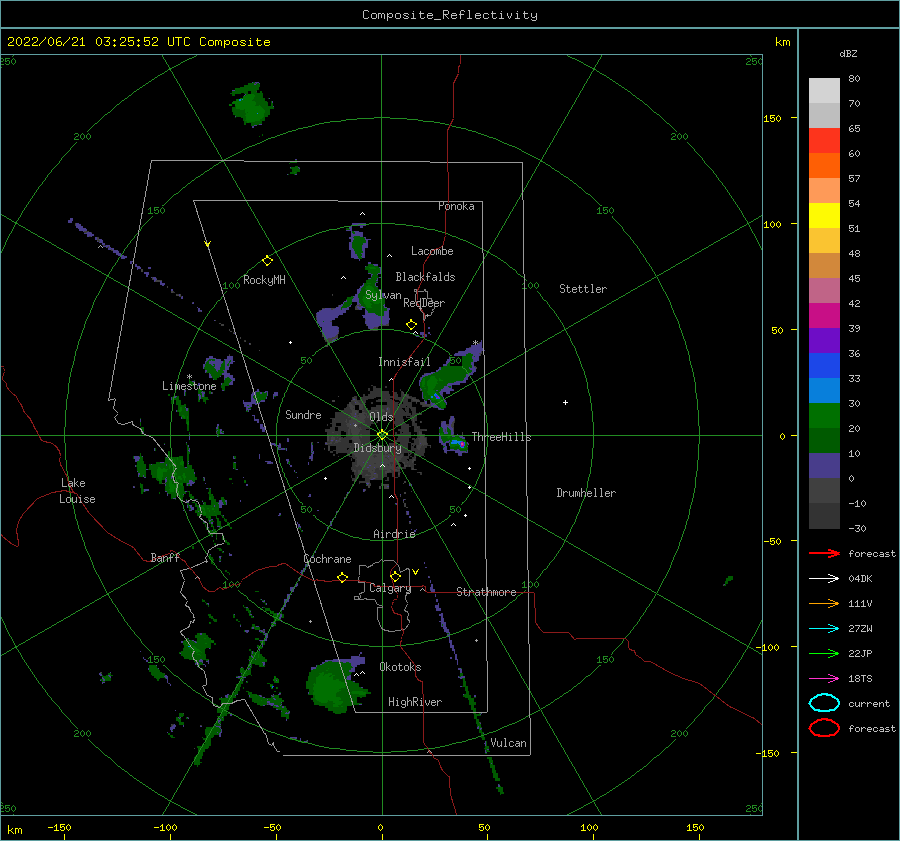The height and width of the screenshot is (841, 900).
Task: Click the HighRiver label
Action: pyautogui.click(x=415, y=702)
